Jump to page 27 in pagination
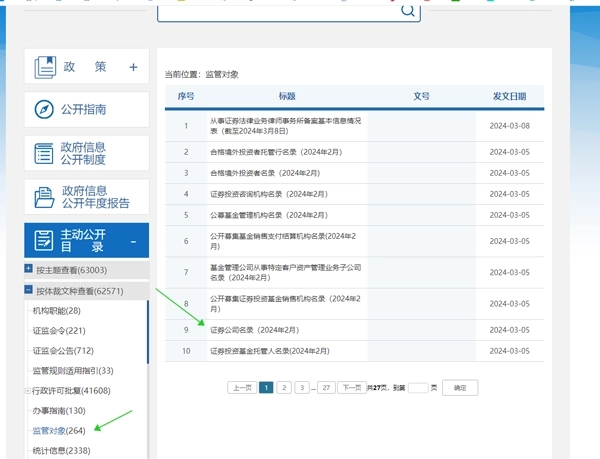The image size is (600, 459). [326, 387]
